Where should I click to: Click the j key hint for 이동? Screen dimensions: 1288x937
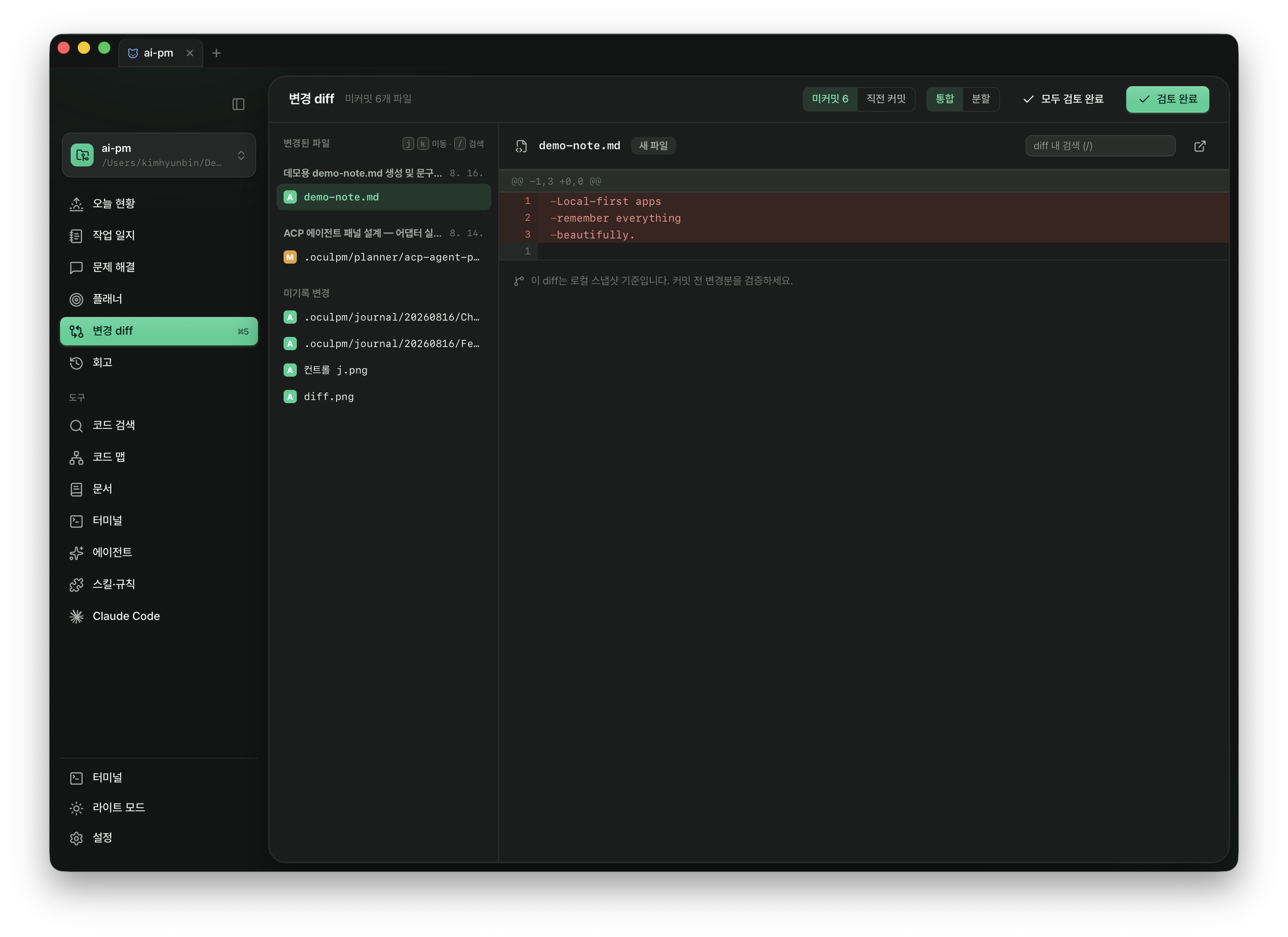click(x=408, y=144)
